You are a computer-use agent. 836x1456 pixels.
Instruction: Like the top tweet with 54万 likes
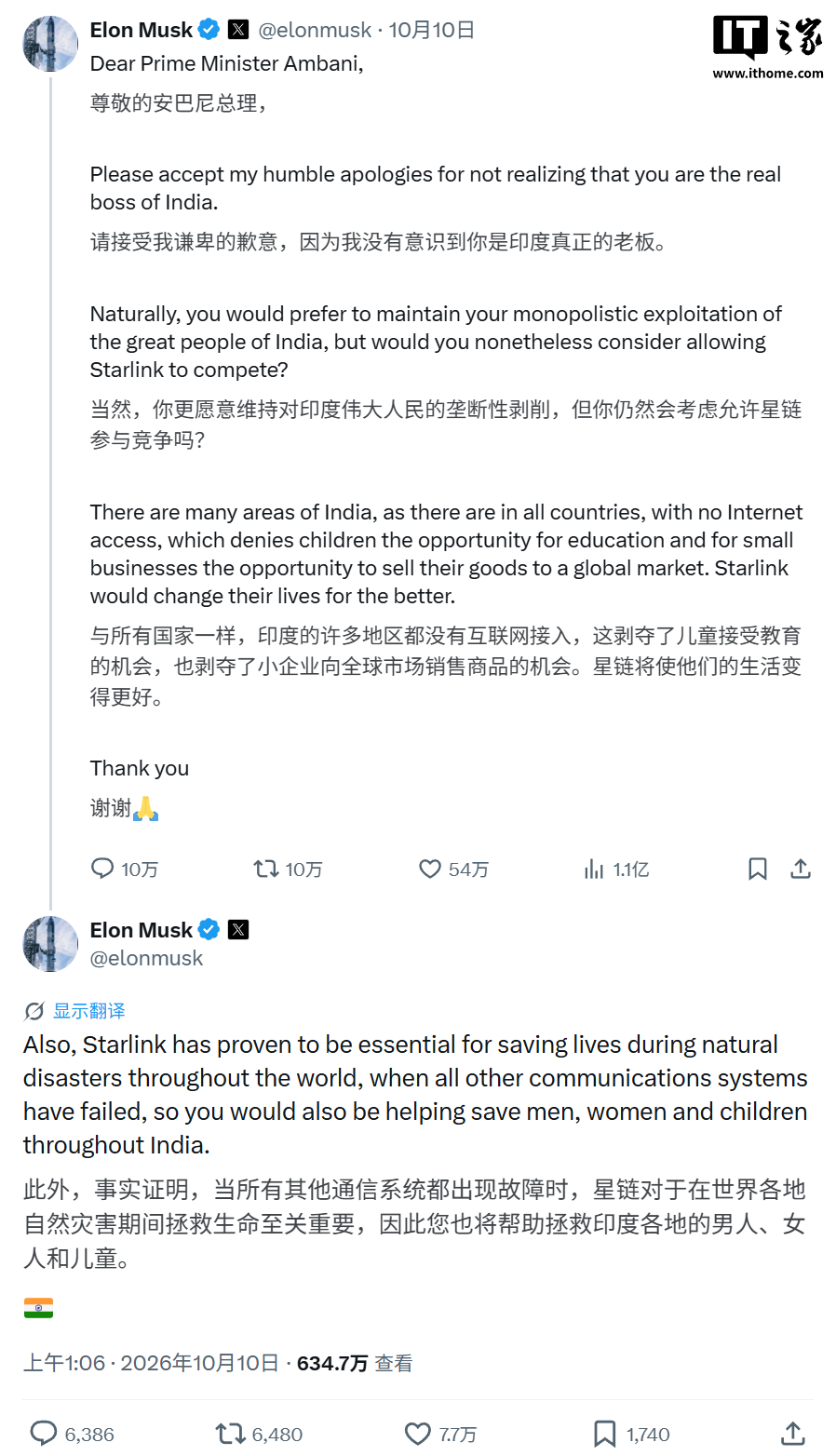(430, 869)
